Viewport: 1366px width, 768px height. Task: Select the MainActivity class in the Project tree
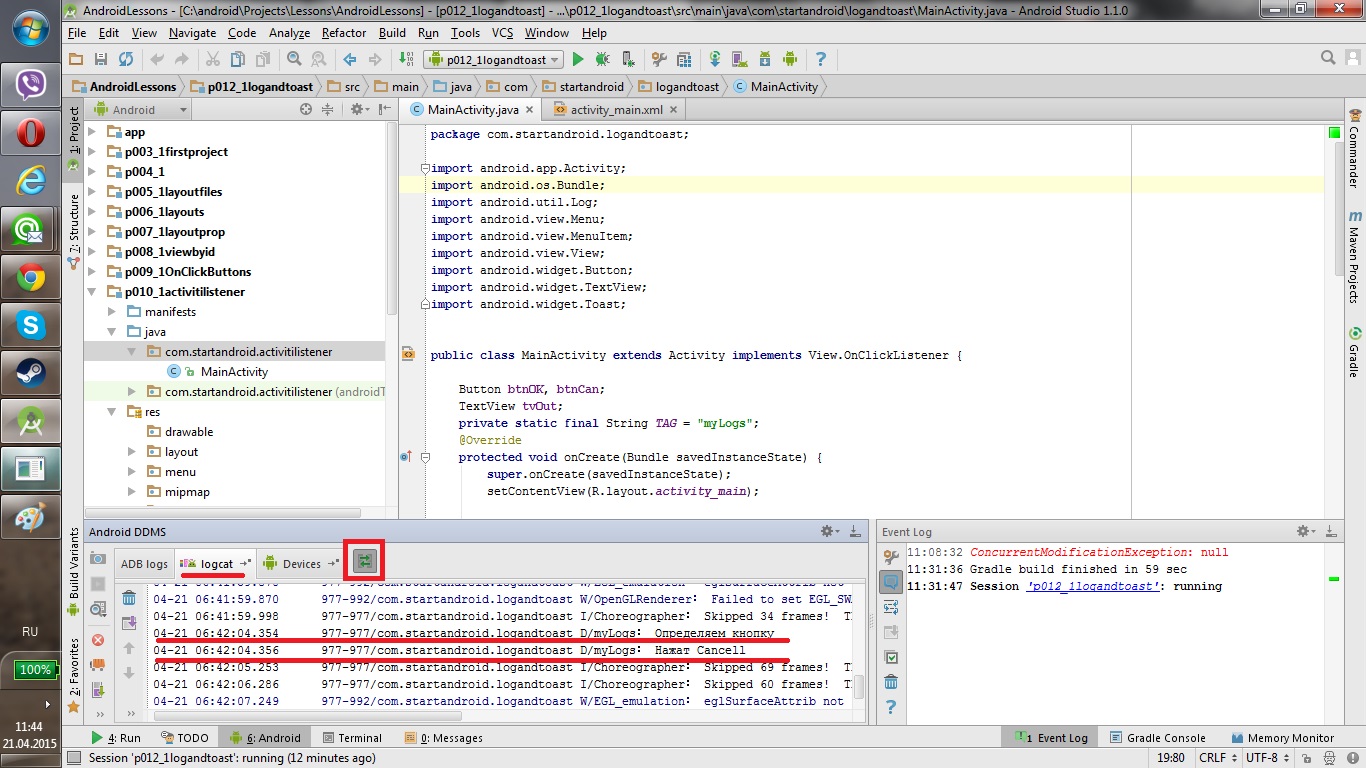pos(234,372)
